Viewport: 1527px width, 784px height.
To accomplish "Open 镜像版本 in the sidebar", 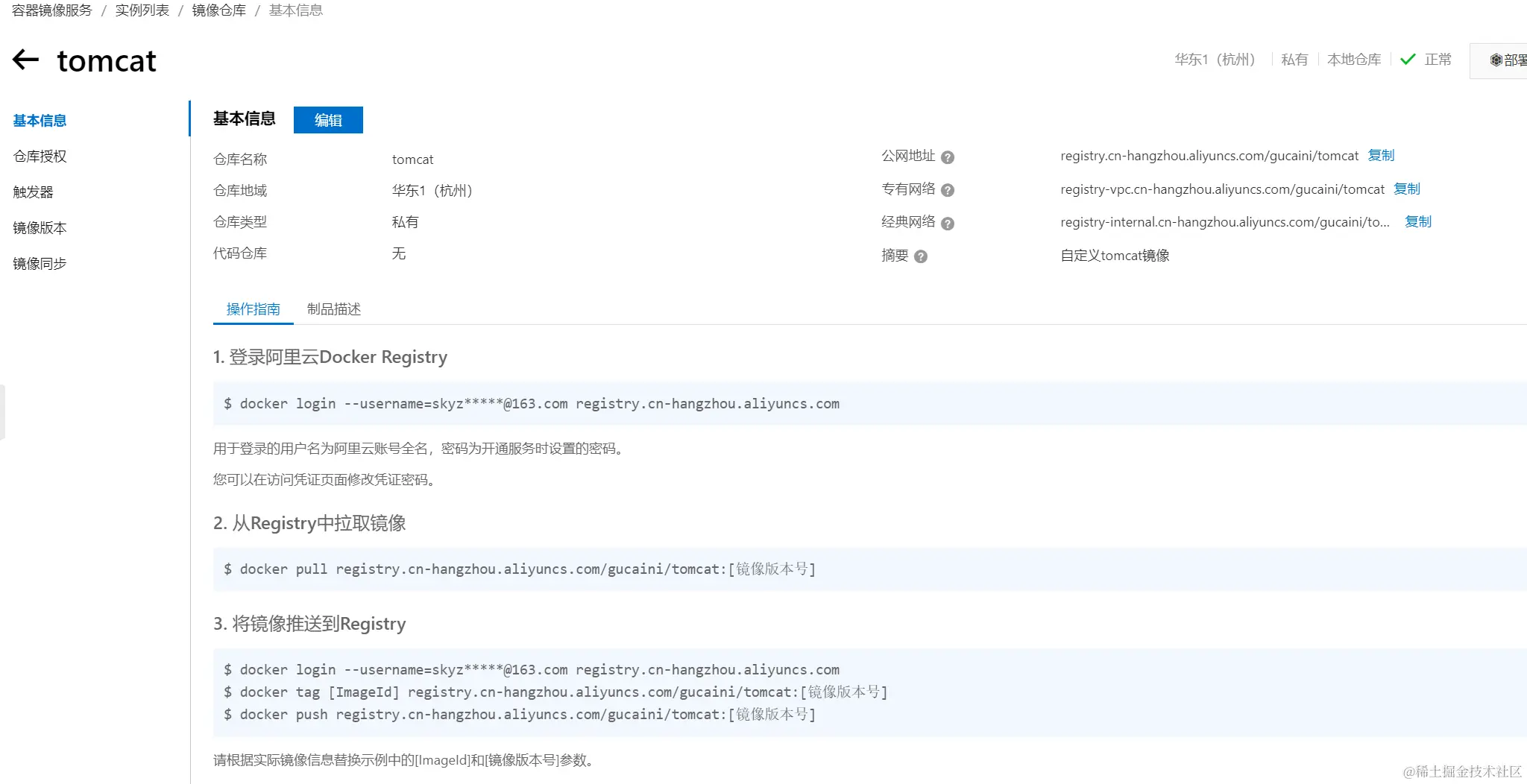I will [40, 228].
